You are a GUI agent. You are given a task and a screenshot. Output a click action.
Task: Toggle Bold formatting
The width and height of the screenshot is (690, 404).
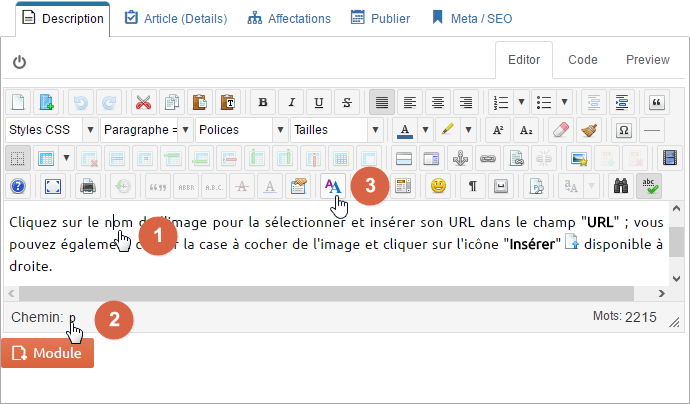[x=263, y=102]
